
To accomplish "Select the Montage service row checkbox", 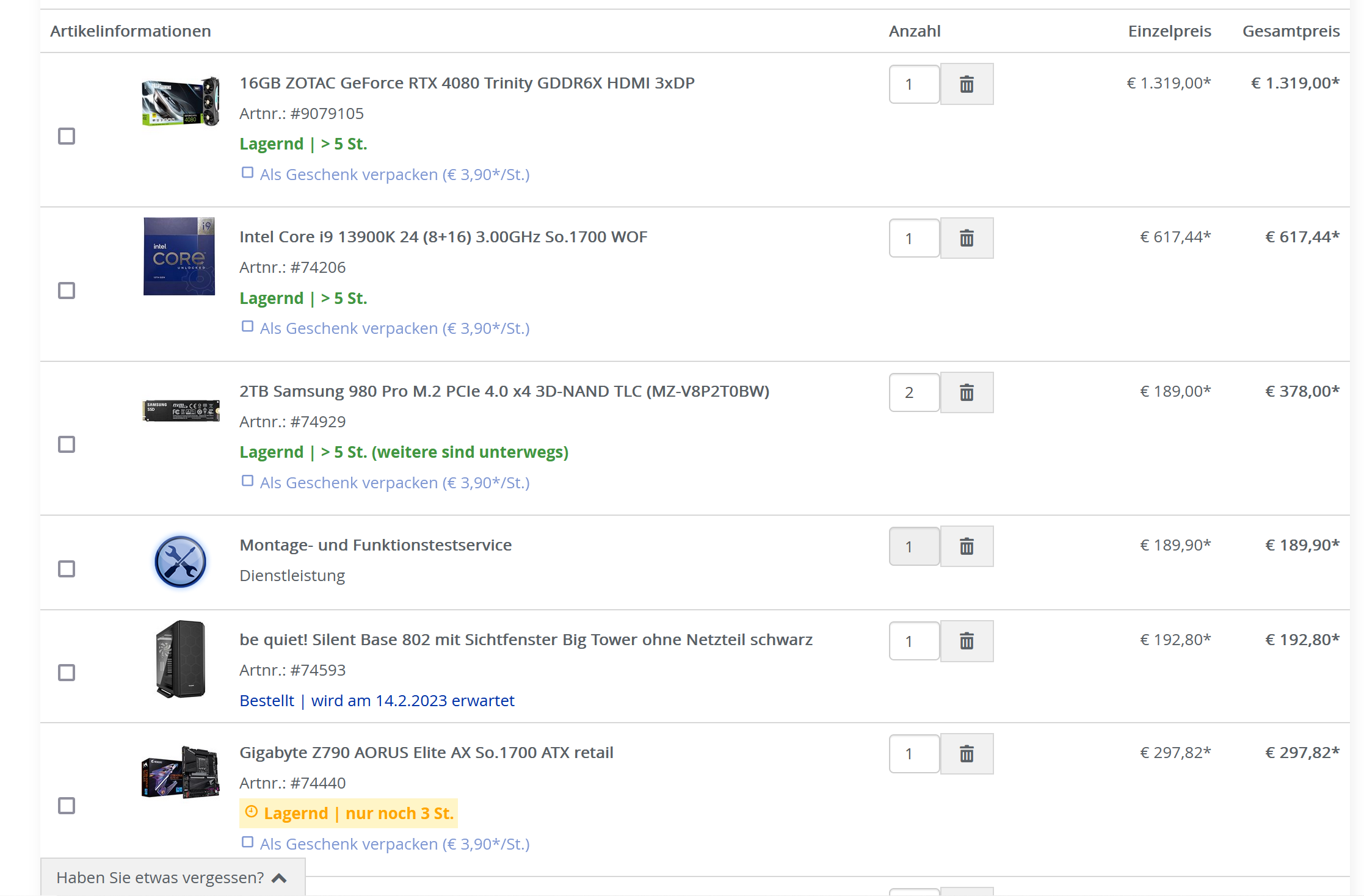I will click(x=67, y=569).
